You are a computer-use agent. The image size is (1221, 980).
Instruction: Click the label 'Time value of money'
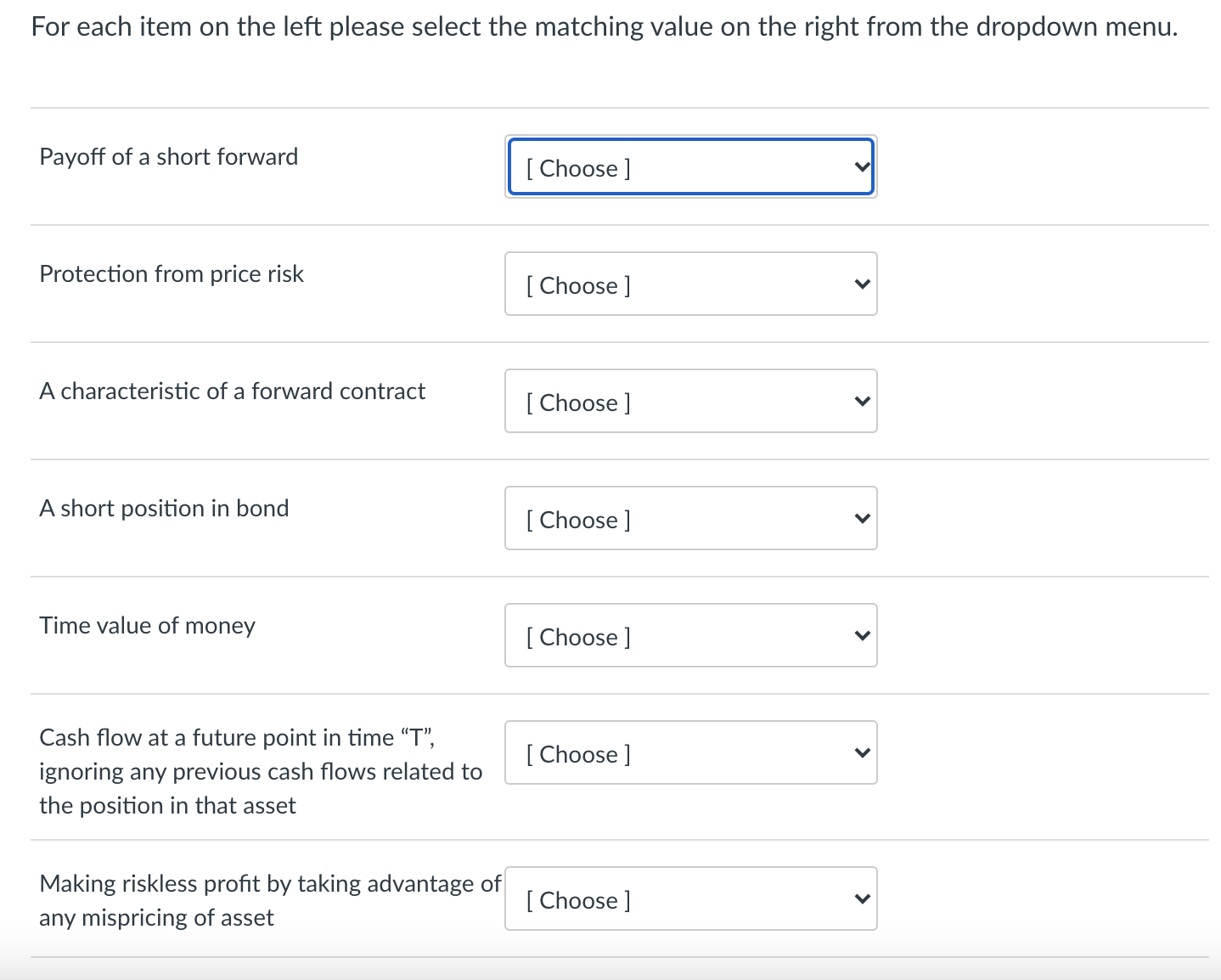click(x=147, y=625)
